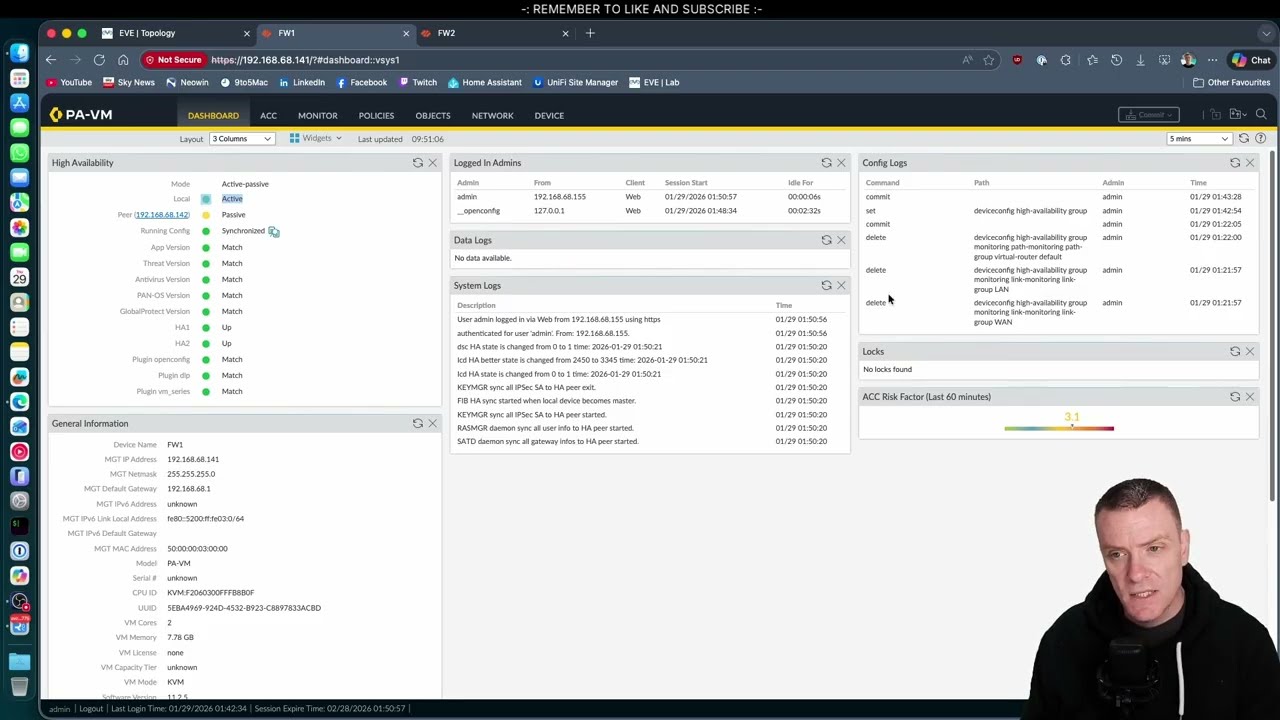Viewport: 1280px width, 720px height.
Task: Open the peer link 192.168.68.142
Action: pyautogui.click(x=162, y=215)
